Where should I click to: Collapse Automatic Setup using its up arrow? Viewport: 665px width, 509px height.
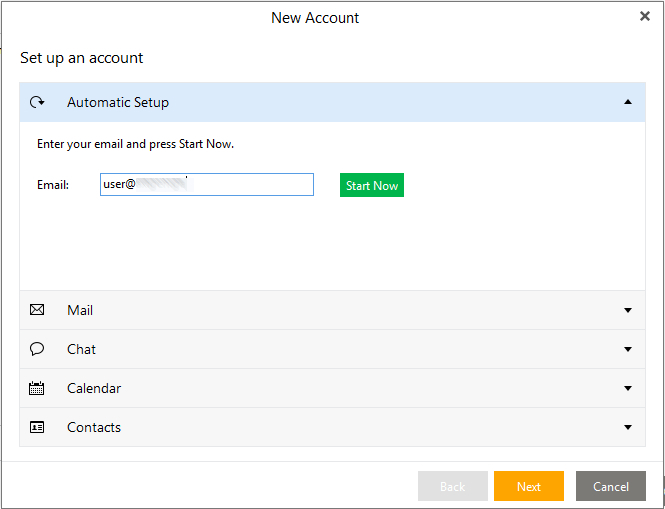pos(627,102)
